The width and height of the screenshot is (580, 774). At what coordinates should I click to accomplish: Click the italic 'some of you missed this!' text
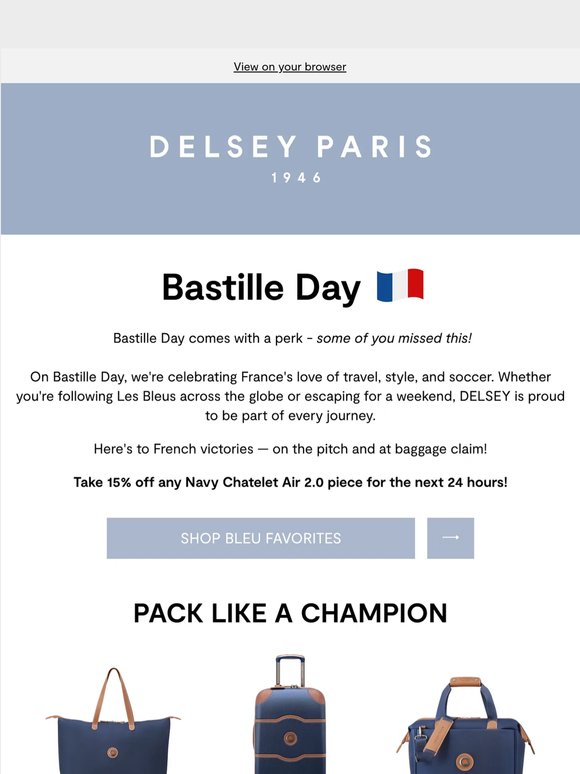click(x=394, y=338)
